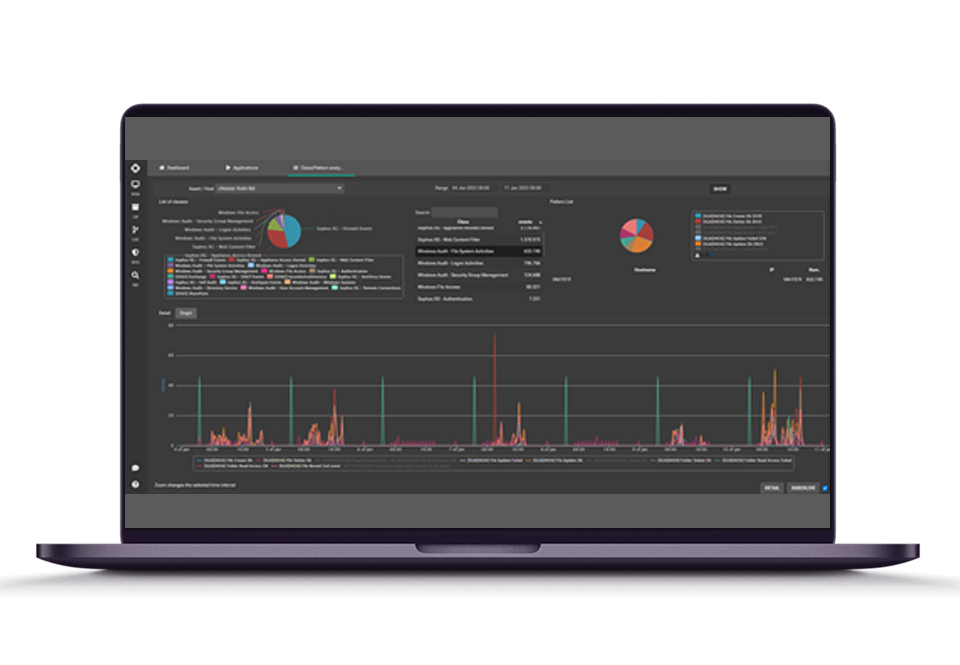Click the SHOW button

[x=720, y=189]
